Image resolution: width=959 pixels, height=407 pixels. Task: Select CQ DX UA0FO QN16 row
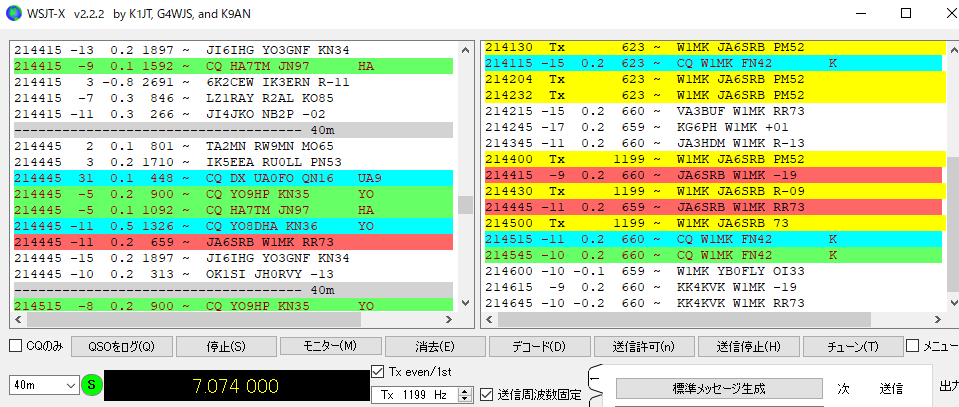(233, 178)
